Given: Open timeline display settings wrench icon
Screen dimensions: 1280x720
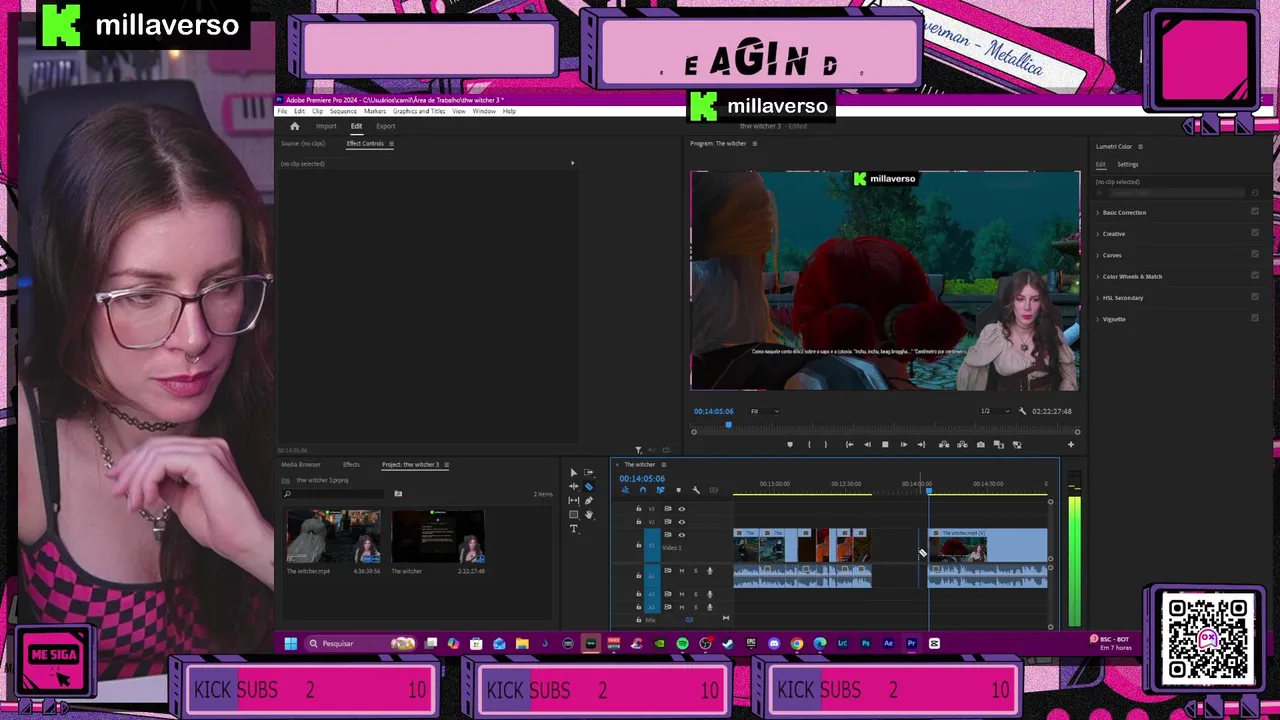Looking at the screenshot, I should click(x=696, y=490).
